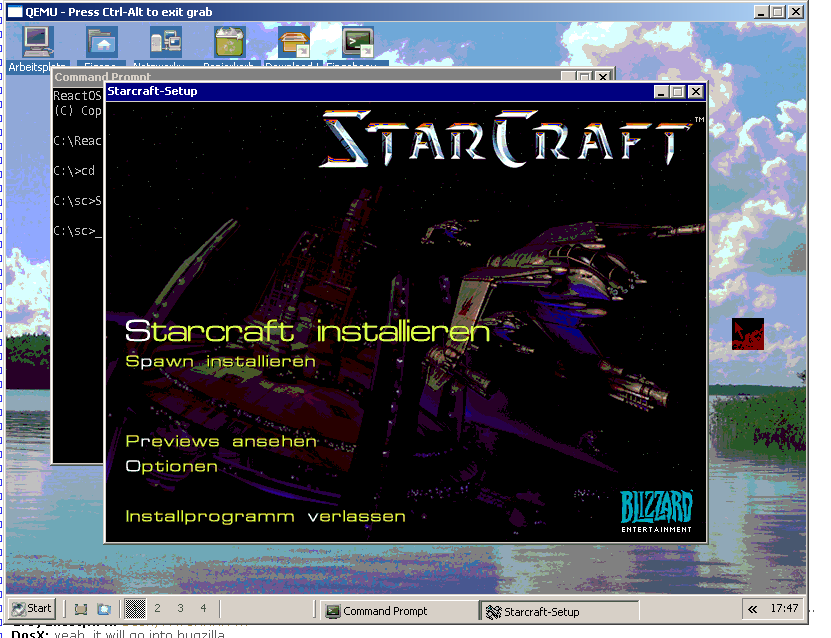The image size is (831, 638).
Task: Switch to Command Prompt from the taskbar
Action: (x=399, y=611)
